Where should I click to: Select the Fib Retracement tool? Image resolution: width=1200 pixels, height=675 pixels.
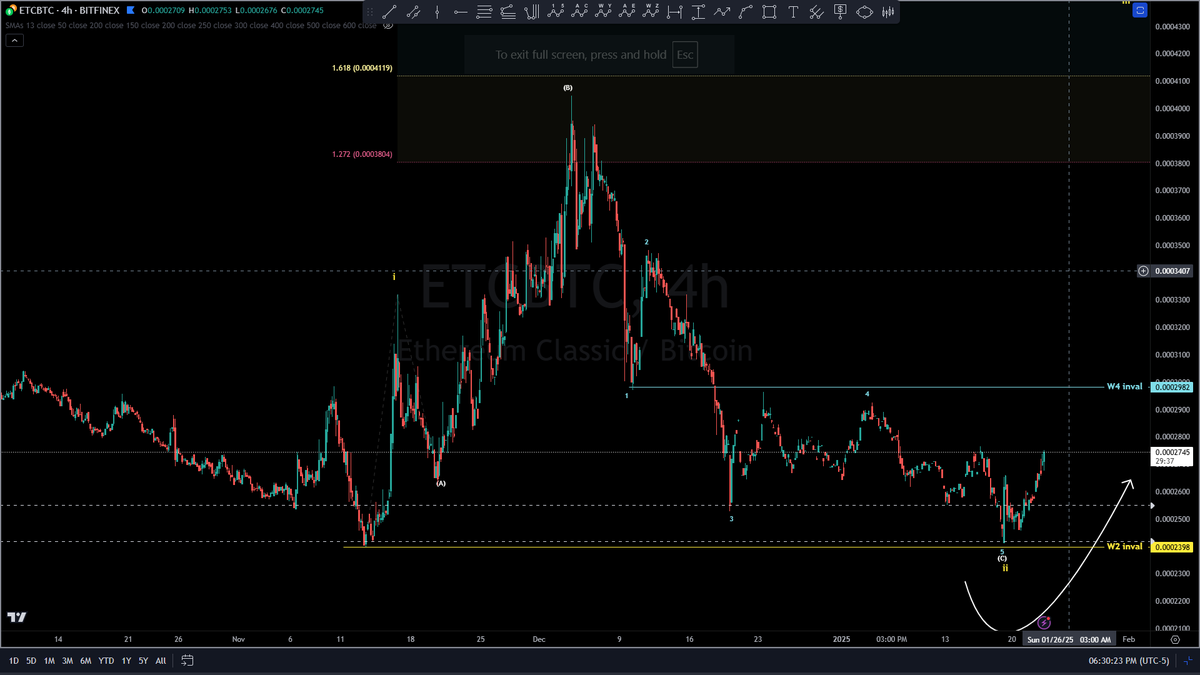tap(484, 12)
